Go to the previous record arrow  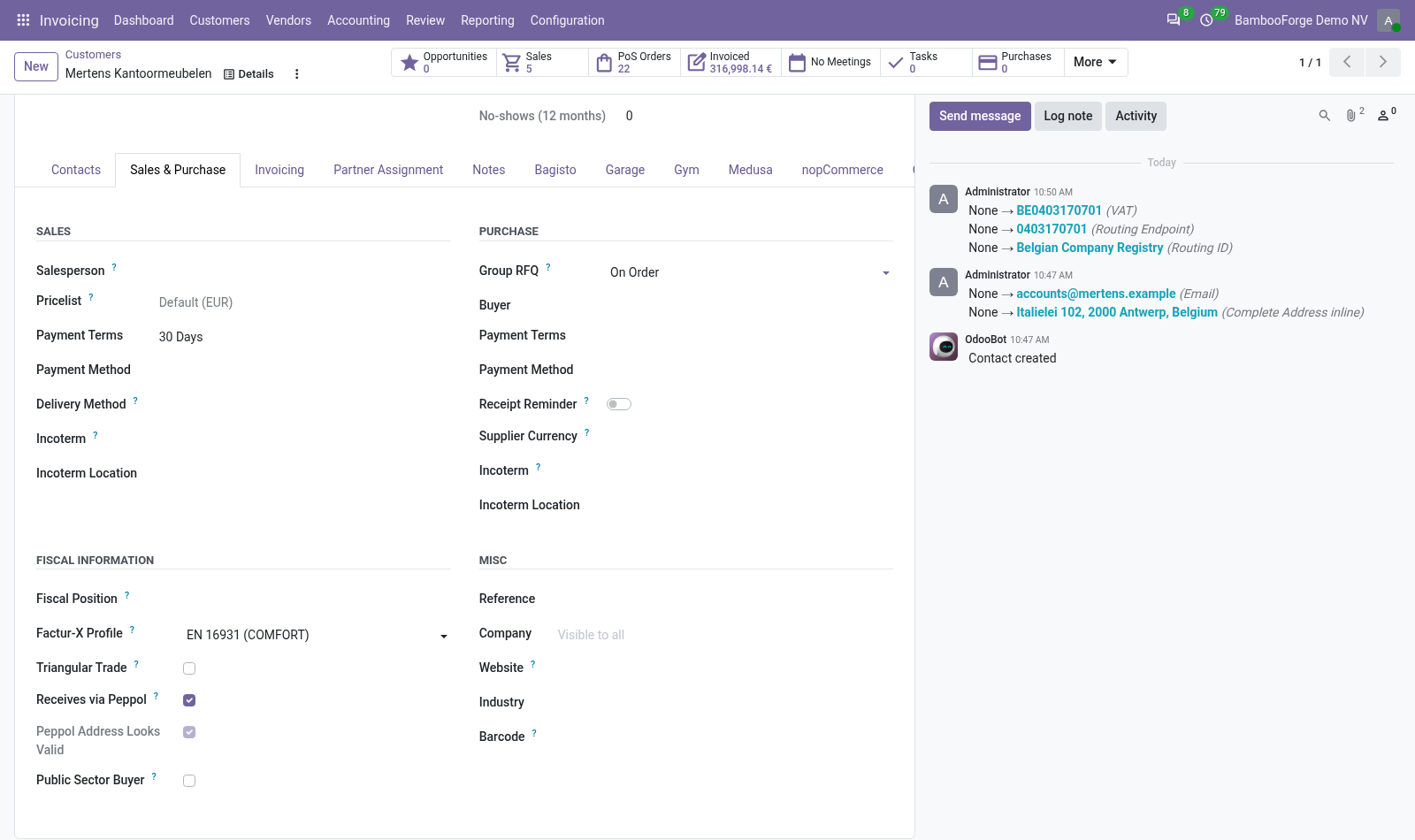coord(1347,62)
